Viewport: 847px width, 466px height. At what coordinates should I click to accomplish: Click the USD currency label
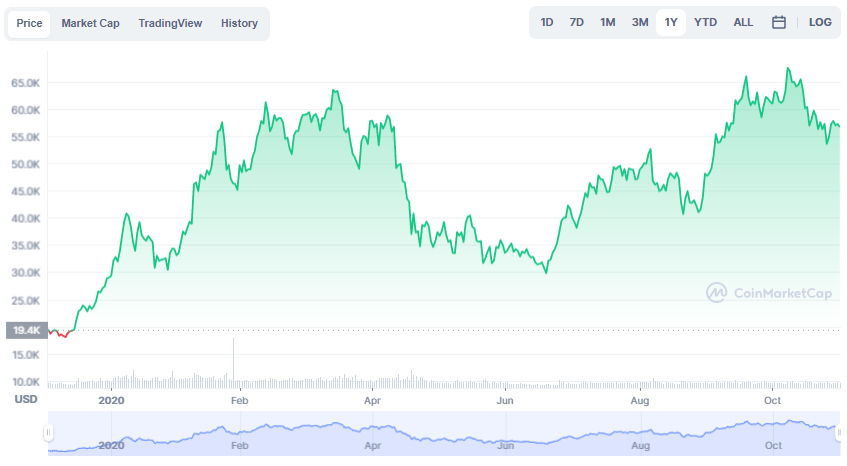click(x=25, y=399)
